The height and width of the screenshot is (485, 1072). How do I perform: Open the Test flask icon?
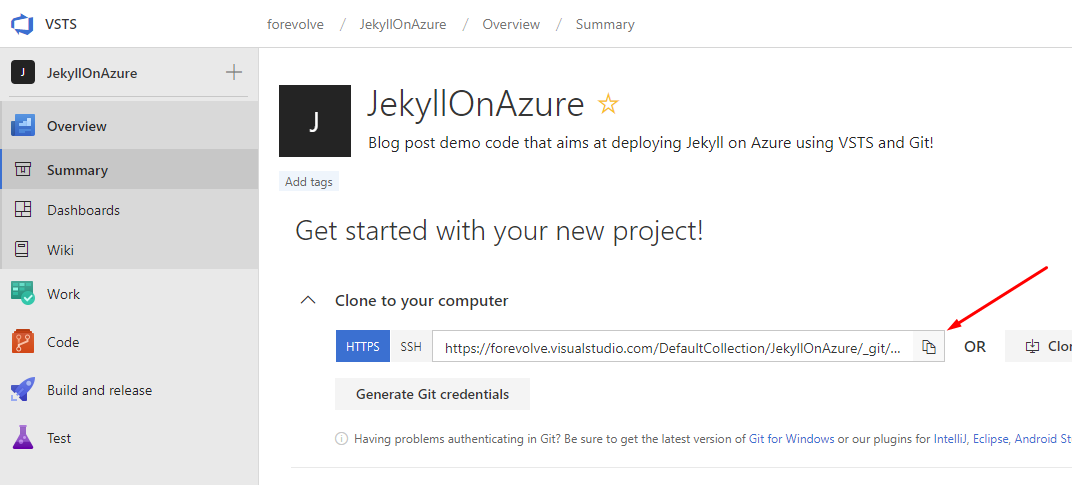point(23,438)
